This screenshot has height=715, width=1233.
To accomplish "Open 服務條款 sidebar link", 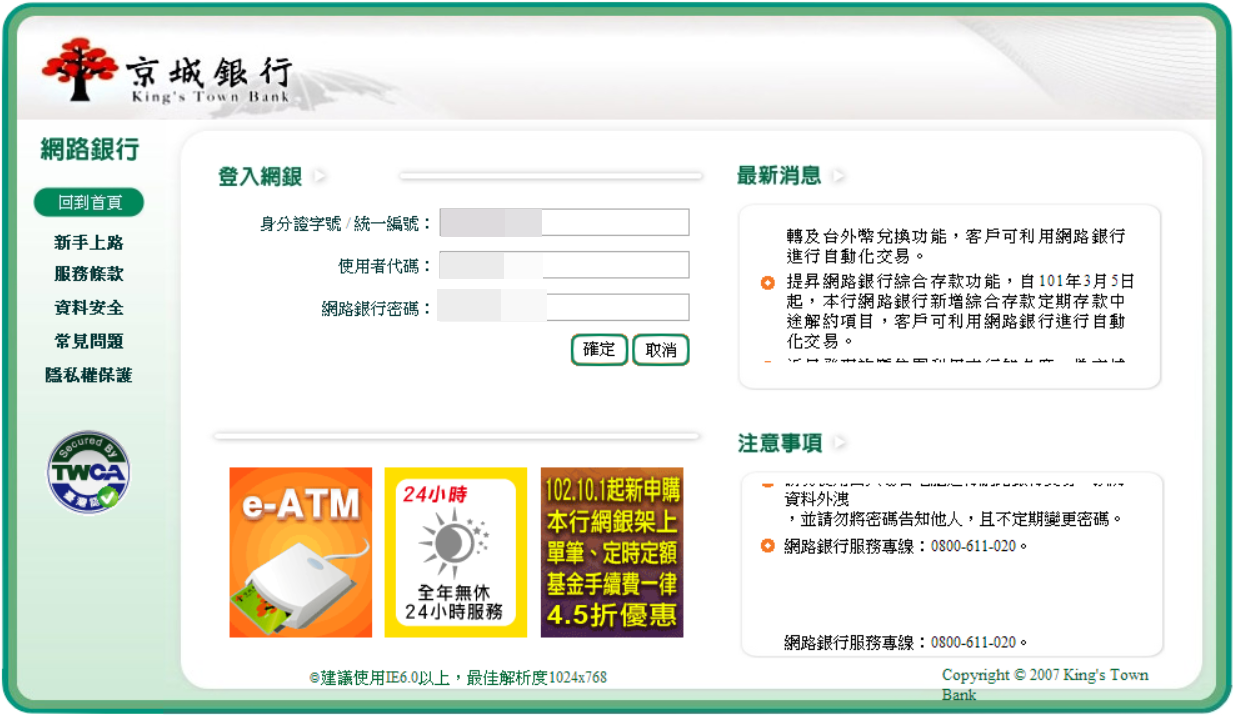I will (89, 274).
